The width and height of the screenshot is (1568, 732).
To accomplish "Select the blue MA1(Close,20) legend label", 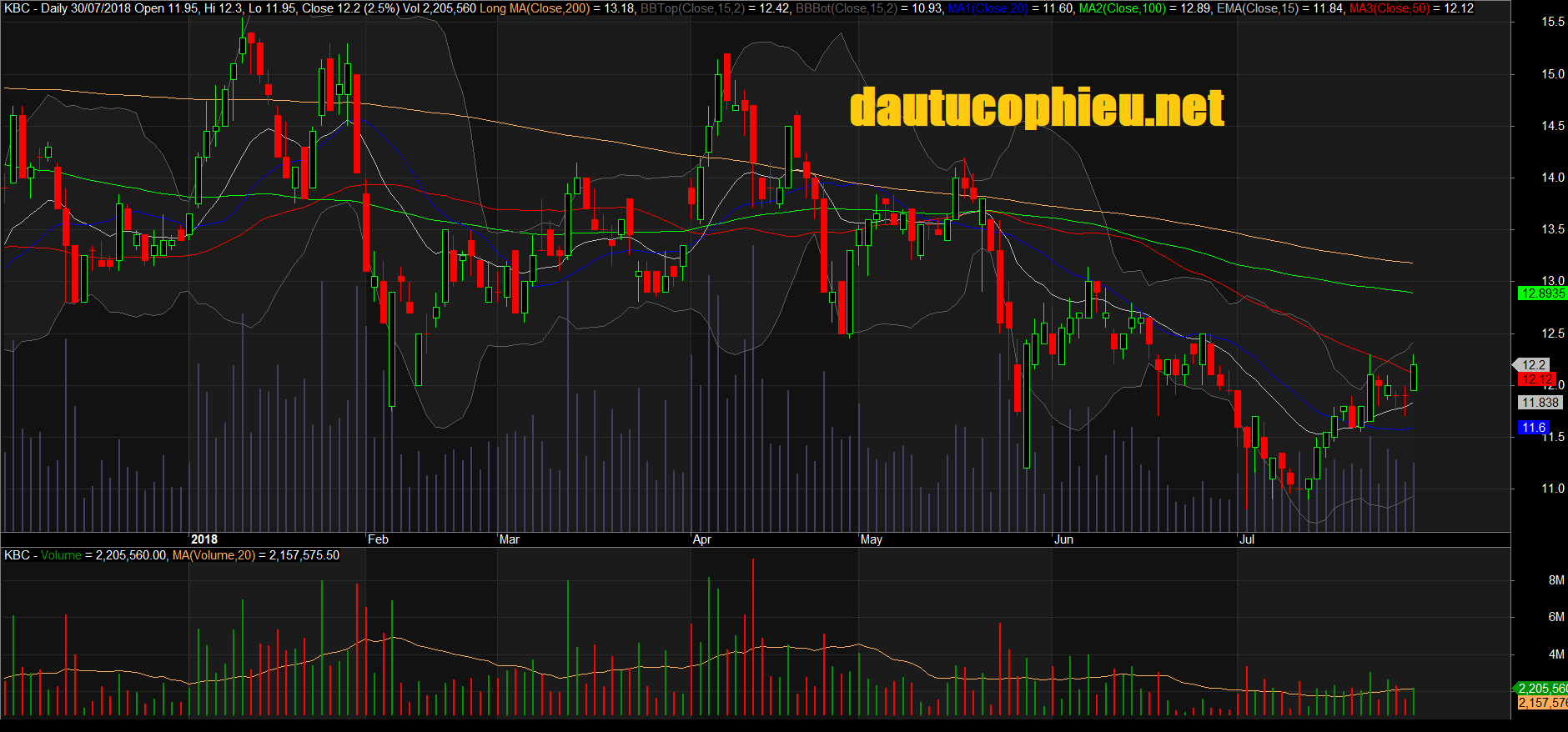I will pyautogui.click(x=988, y=8).
